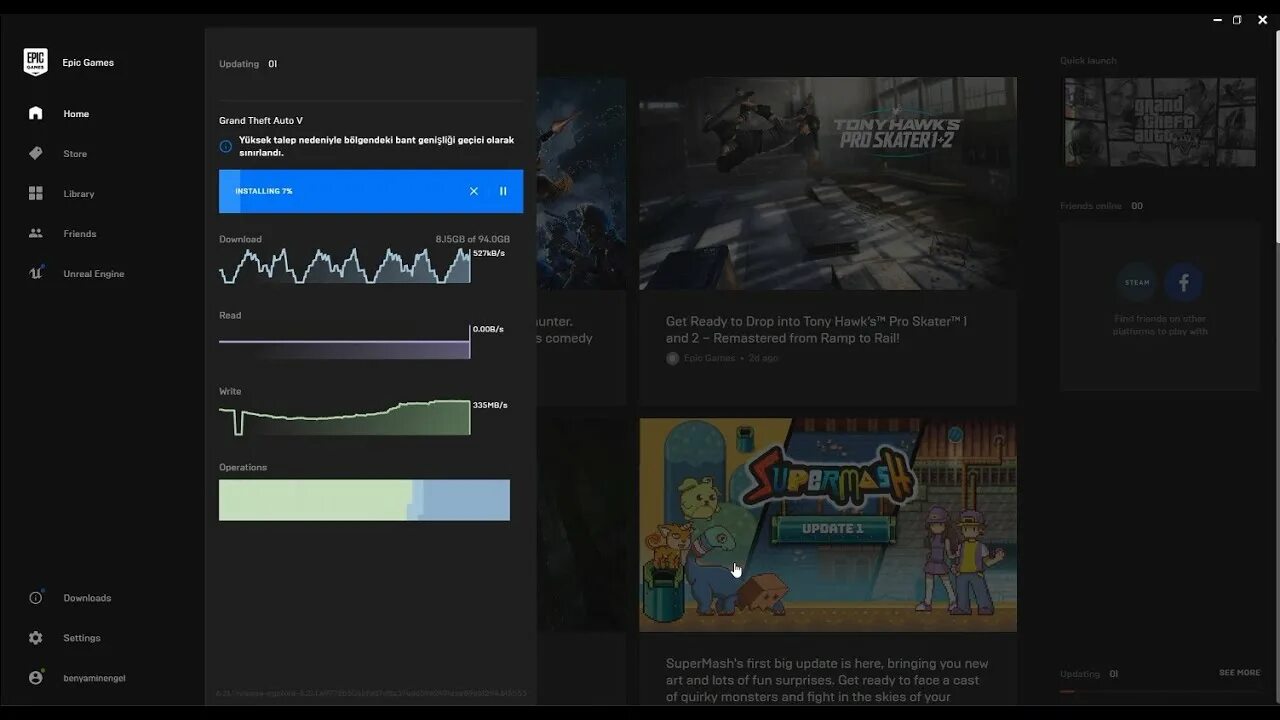Screen dimensions: 1280x720
Task: Click the 527kB/s download speed value
Action: click(x=489, y=253)
